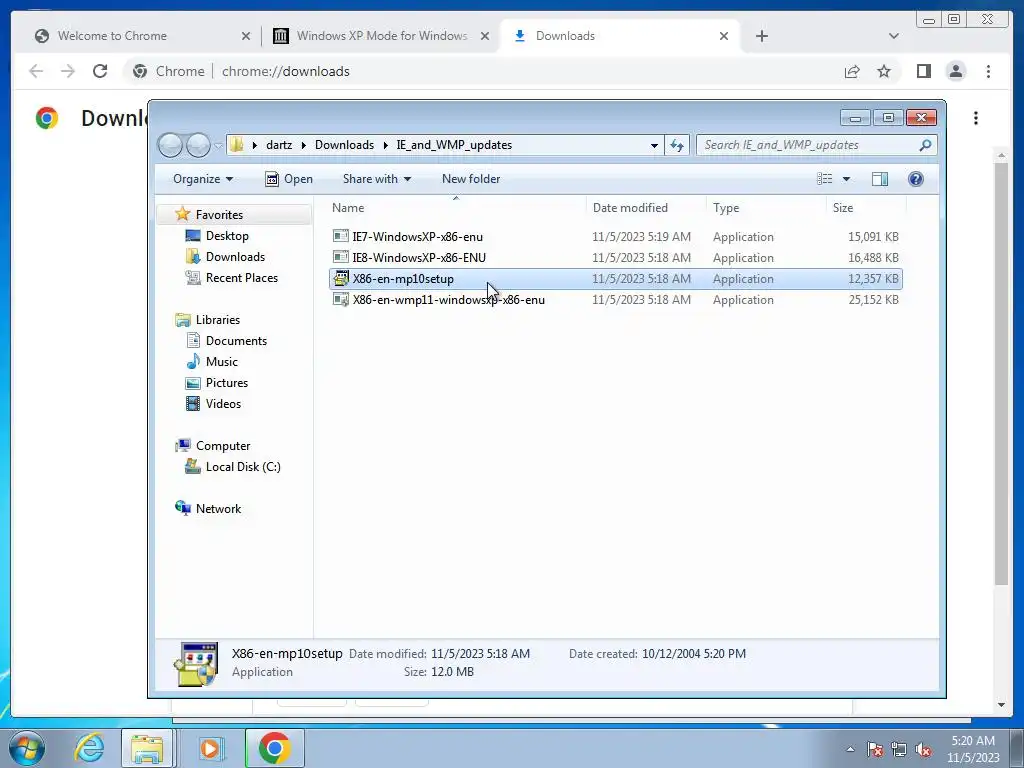1024x768 pixels.
Task: Open Downloads in the navigation pane
Action: click(x=235, y=257)
